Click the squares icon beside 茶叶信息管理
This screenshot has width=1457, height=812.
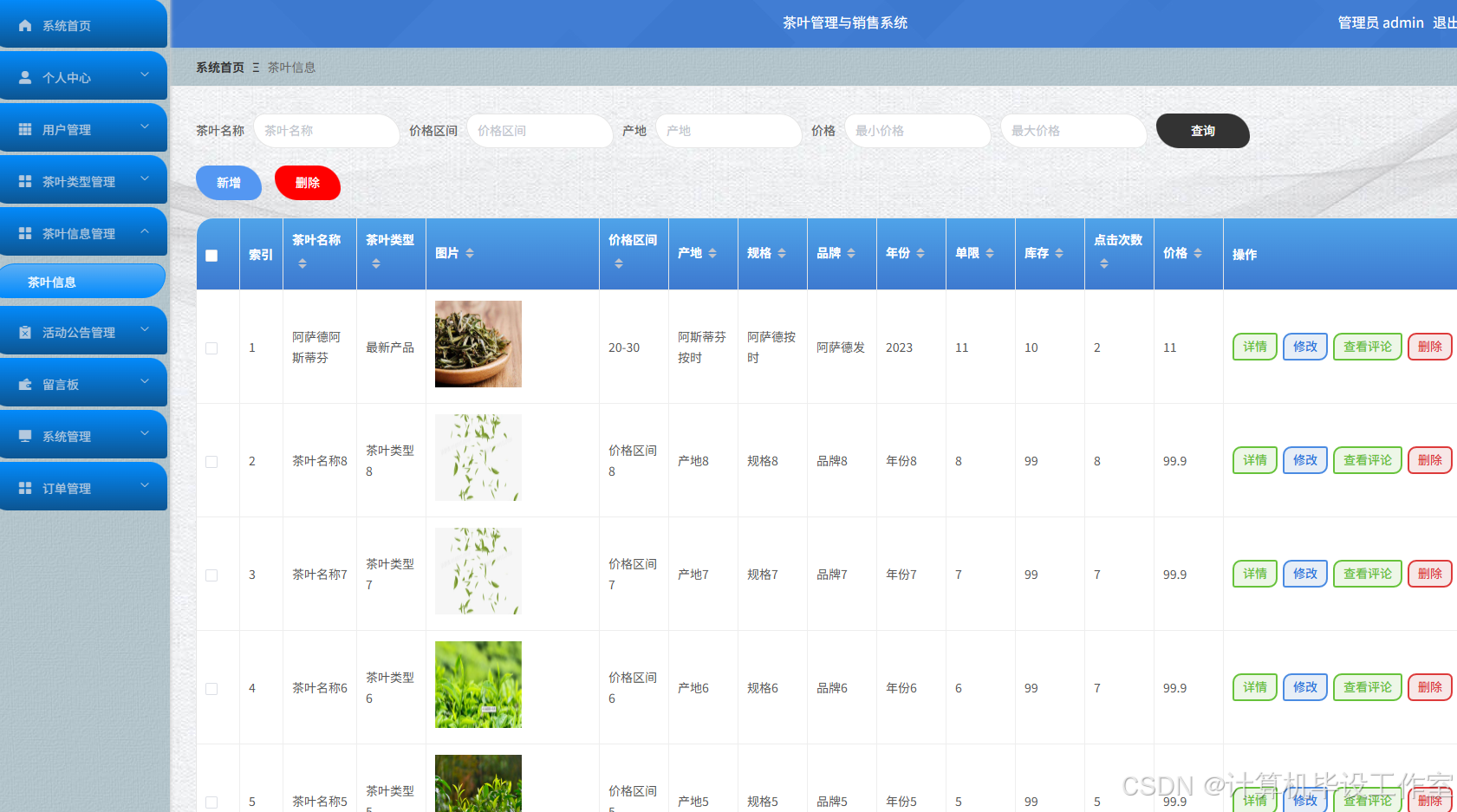(25, 234)
